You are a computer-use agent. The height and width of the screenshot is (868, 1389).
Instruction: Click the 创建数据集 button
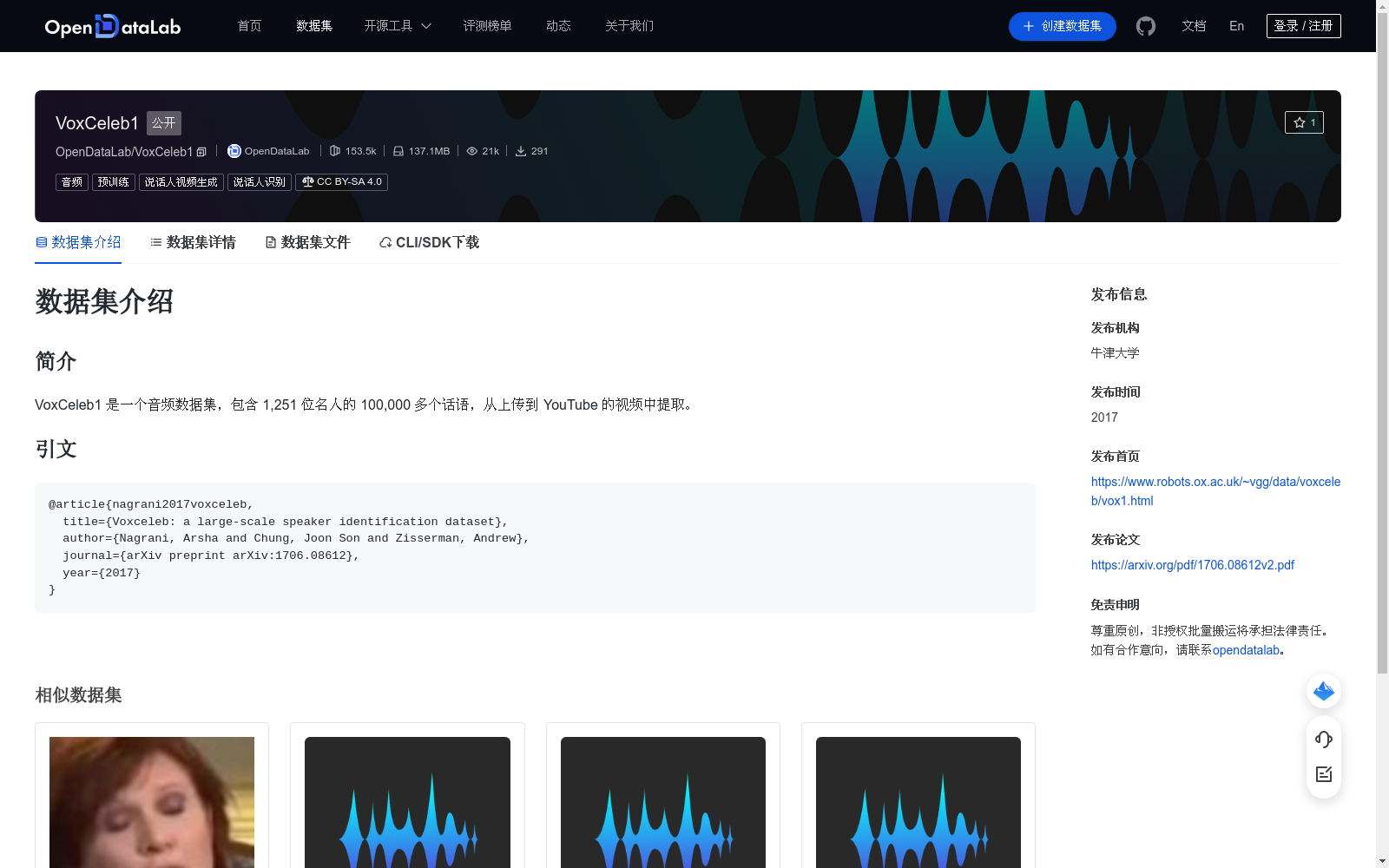tap(1063, 26)
